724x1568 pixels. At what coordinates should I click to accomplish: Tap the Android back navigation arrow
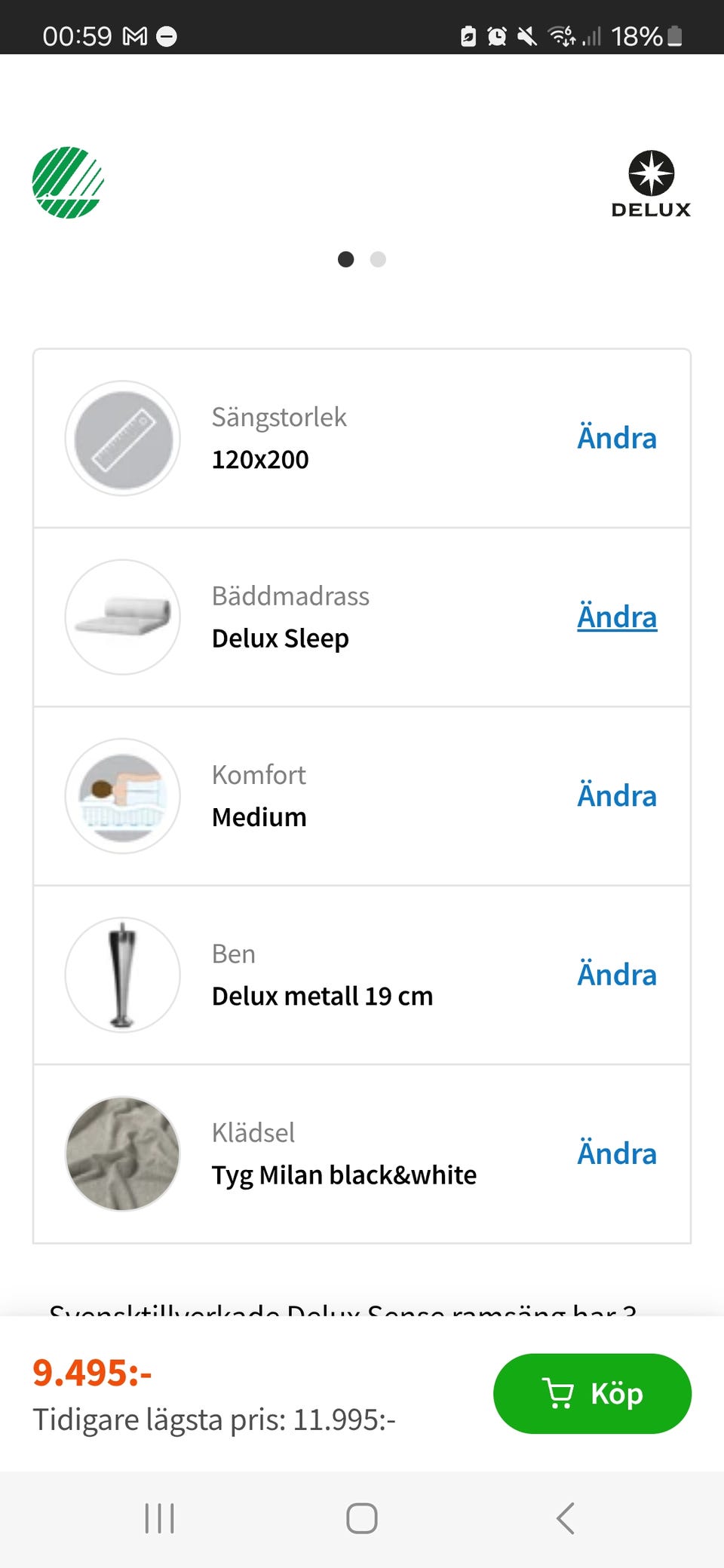click(566, 1518)
